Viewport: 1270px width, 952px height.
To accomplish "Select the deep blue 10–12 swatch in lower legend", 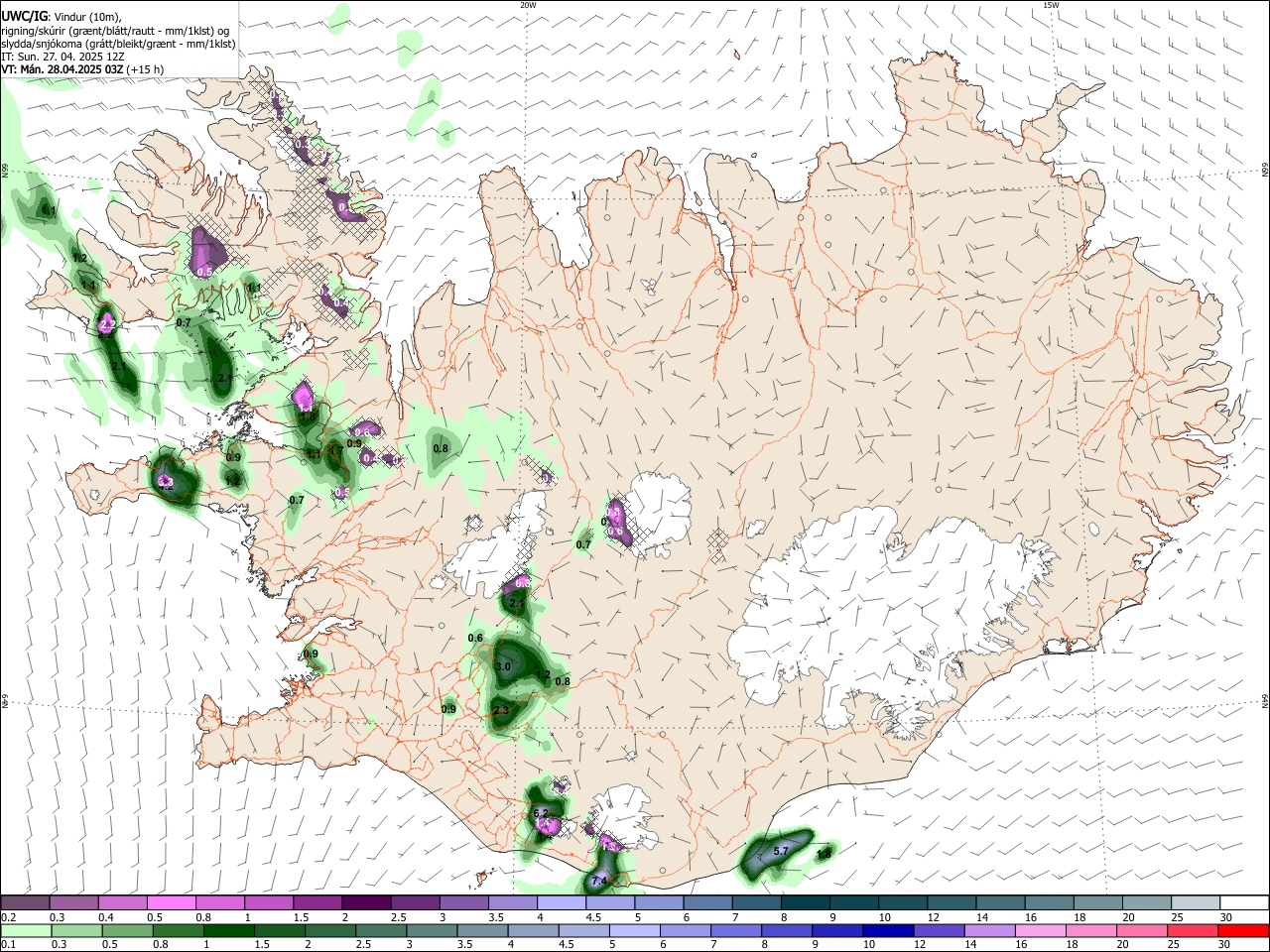I will 888,930.
